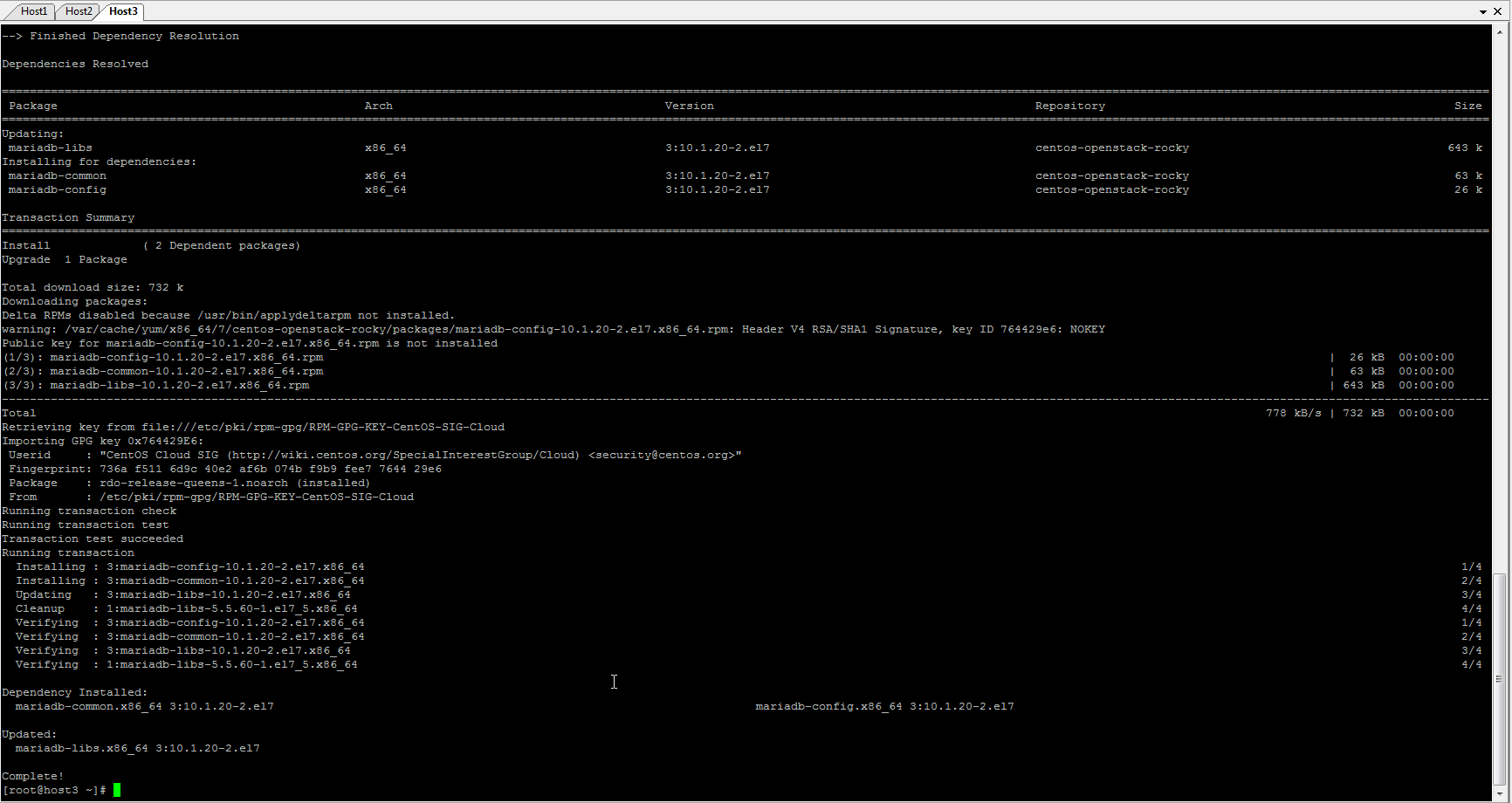The height and width of the screenshot is (803, 1512).
Task: Click 'Transaction test succeeded' line
Action: click(93, 539)
